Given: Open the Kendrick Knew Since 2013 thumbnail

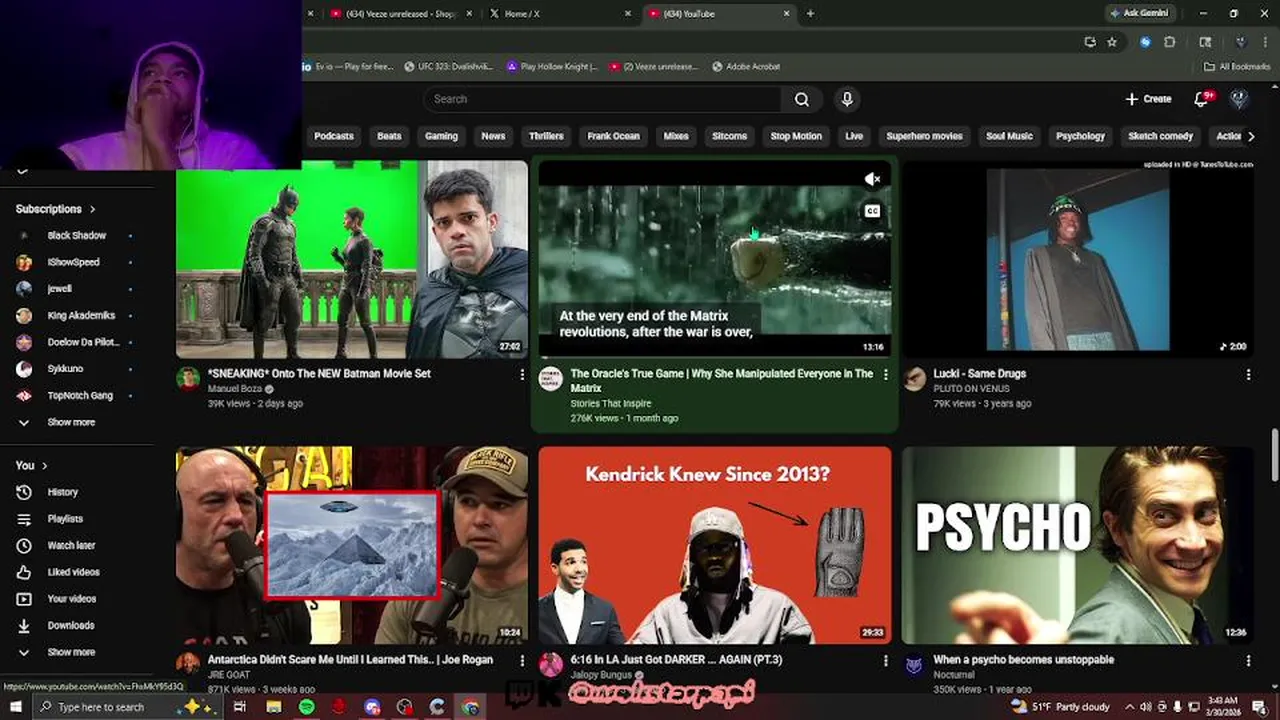Looking at the screenshot, I should coord(715,545).
